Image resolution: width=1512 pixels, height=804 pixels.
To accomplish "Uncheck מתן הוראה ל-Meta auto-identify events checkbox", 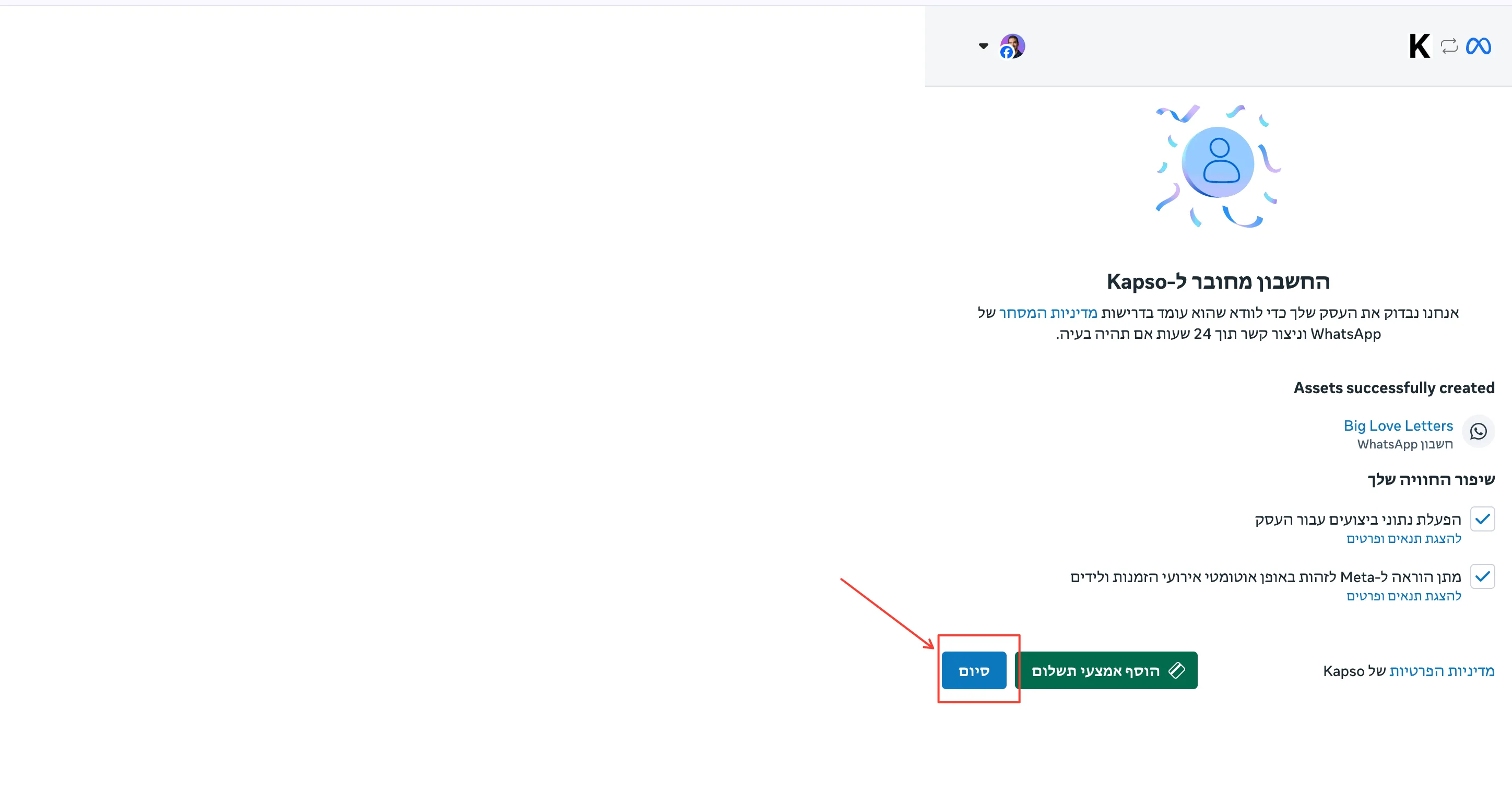I will coord(1482,576).
